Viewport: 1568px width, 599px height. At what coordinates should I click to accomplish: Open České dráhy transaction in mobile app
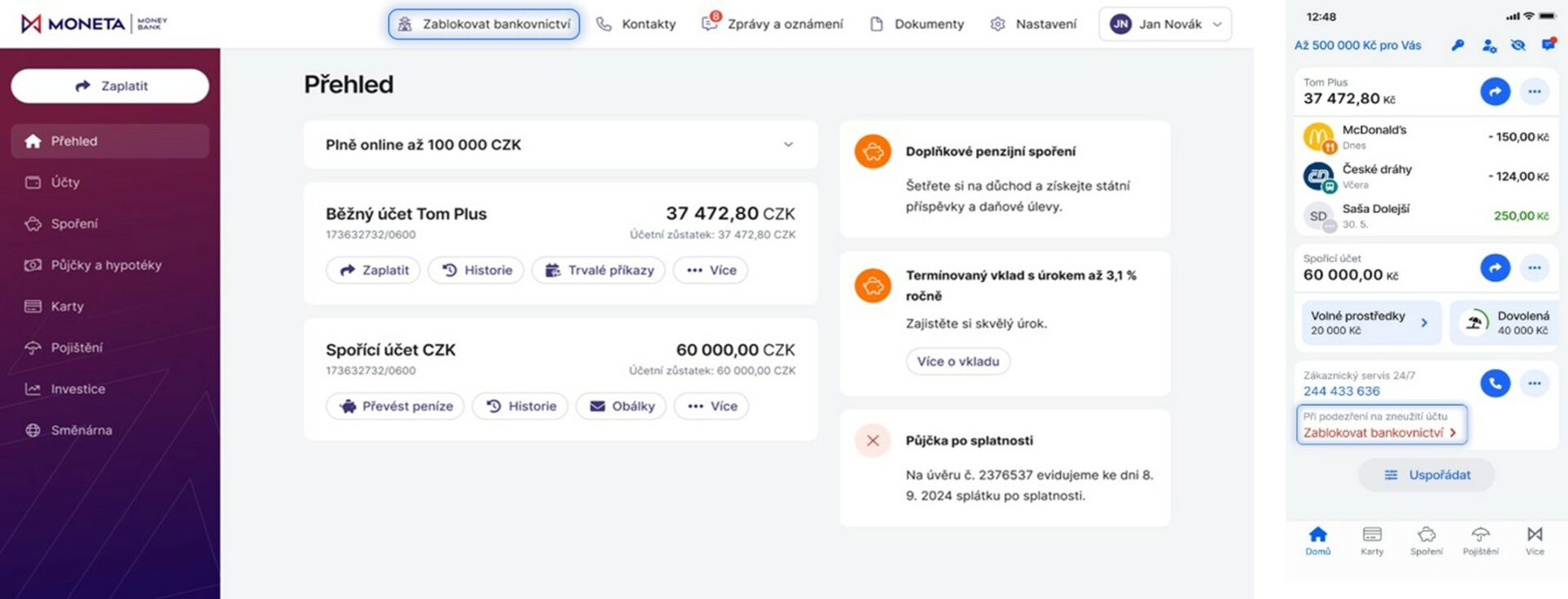[1426, 177]
